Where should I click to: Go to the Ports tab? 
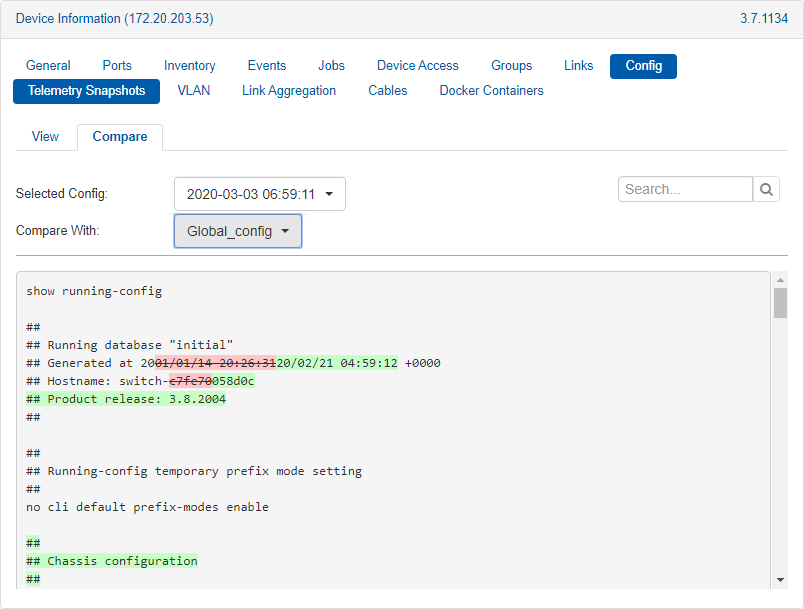(117, 66)
